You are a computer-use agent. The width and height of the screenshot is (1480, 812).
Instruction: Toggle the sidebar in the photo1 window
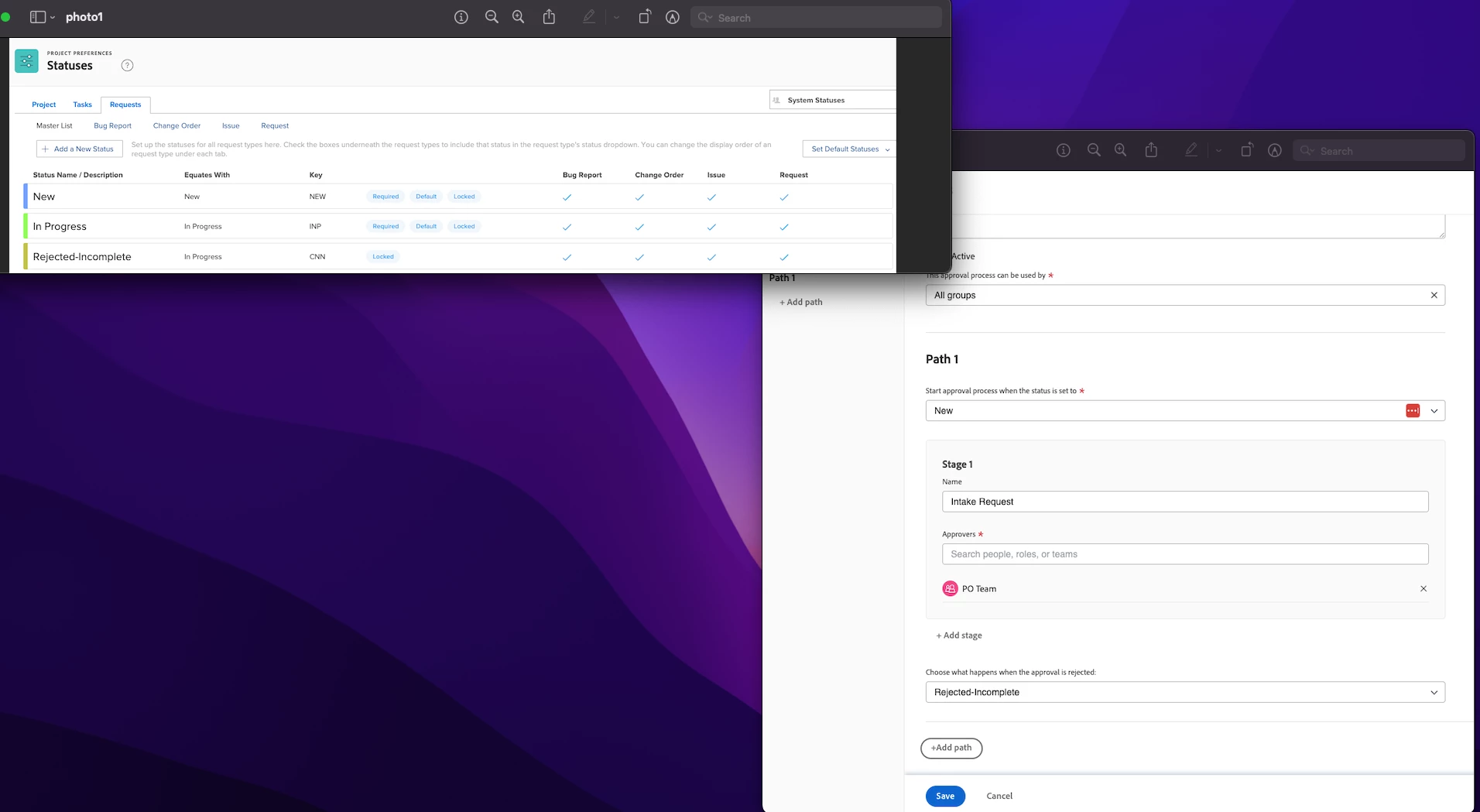tap(37, 17)
